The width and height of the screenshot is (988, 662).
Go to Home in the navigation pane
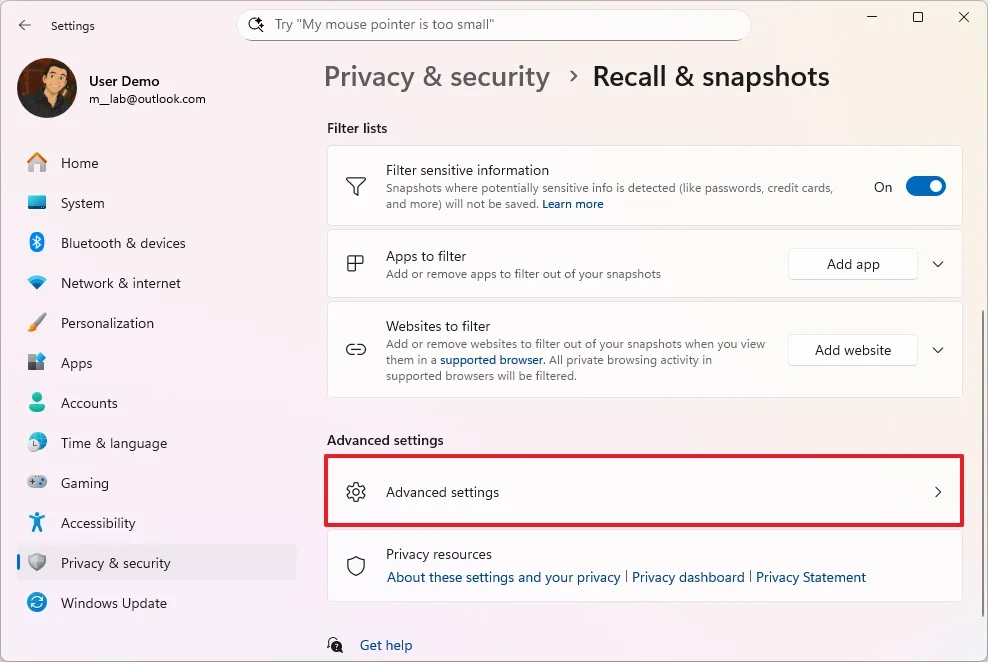pyautogui.click(x=81, y=163)
